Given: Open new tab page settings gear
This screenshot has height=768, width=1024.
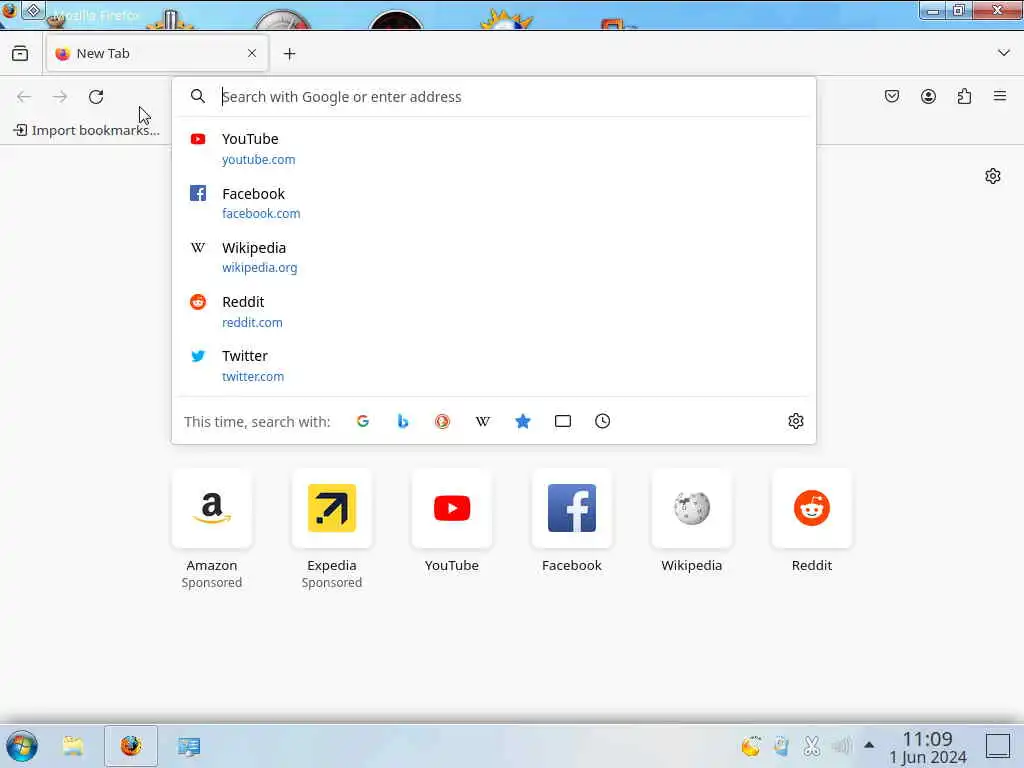Looking at the screenshot, I should tap(993, 176).
